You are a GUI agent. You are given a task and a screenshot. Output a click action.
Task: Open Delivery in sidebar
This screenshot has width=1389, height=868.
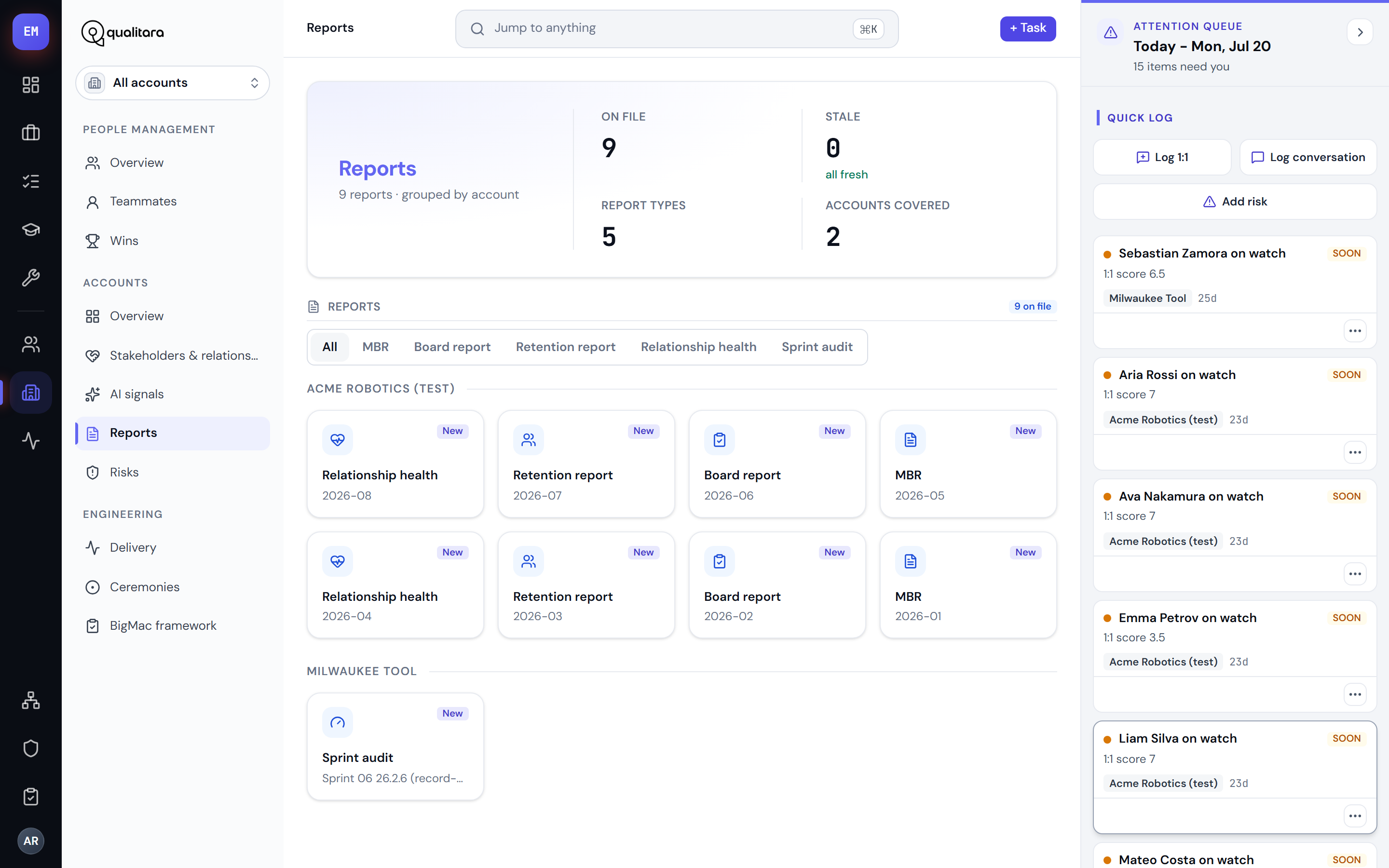point(173,548)
